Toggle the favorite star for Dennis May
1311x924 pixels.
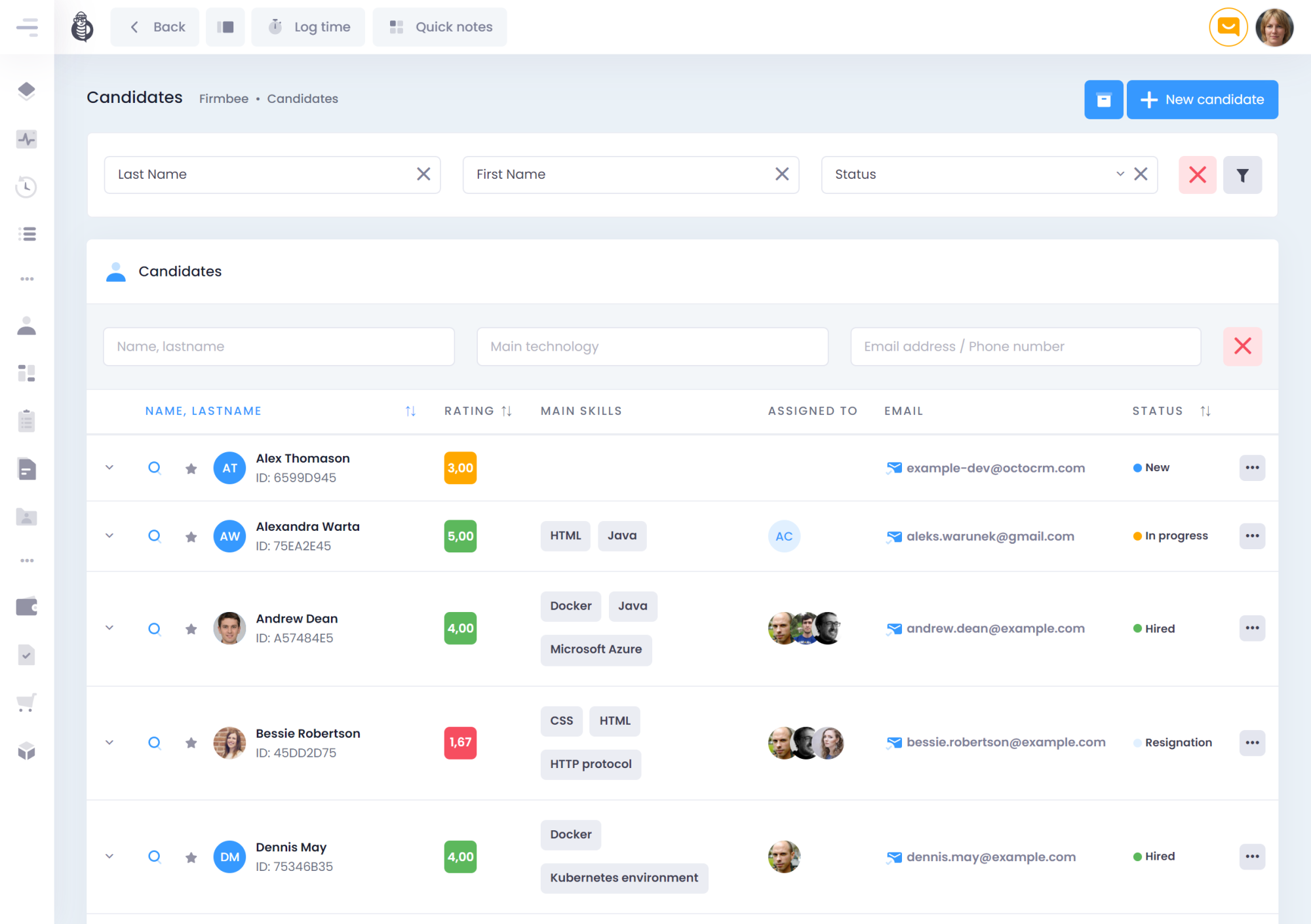tap(191, 857)
